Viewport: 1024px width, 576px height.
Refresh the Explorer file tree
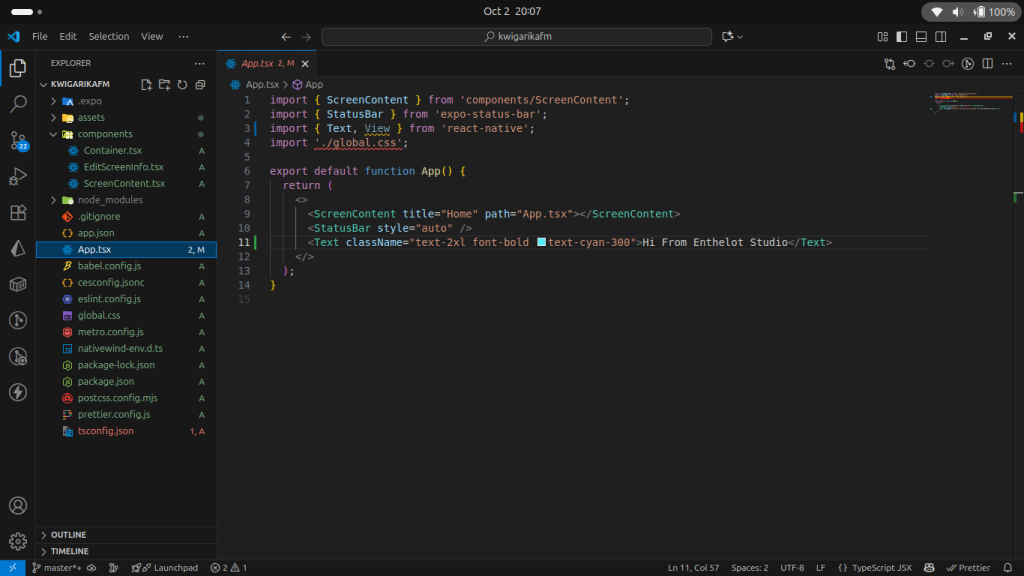pos(183,85)
